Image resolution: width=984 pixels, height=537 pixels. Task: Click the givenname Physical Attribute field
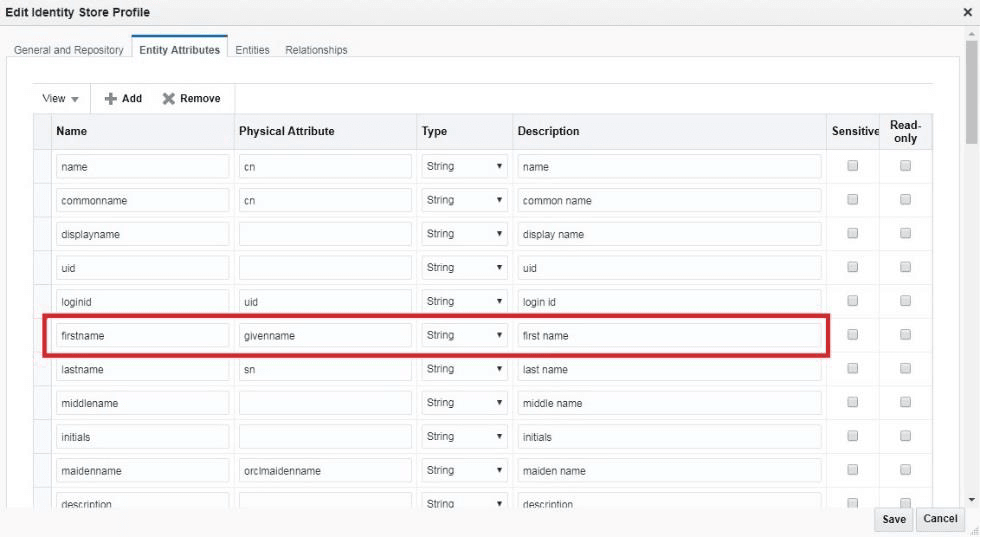pos(325,336)
